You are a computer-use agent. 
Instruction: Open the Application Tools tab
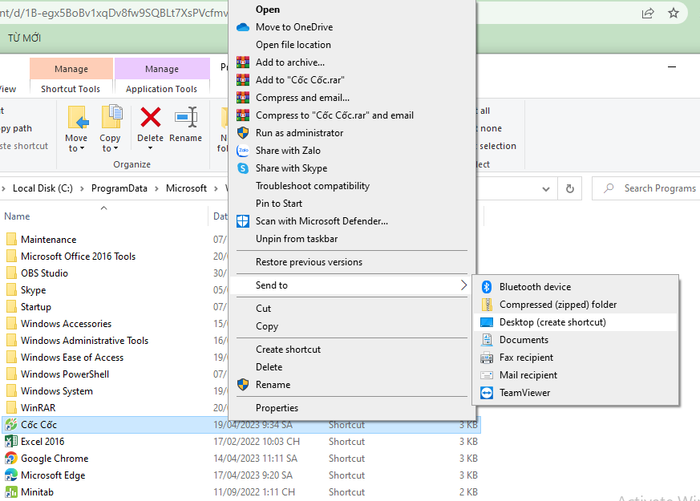(162, 89)
